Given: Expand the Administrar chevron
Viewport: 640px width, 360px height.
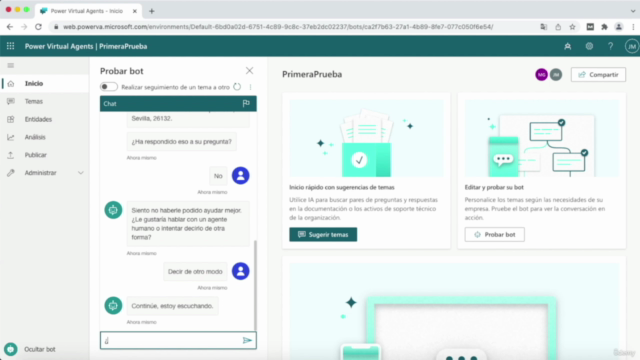Looking at the screenshot, I should (x=81, y=173).
